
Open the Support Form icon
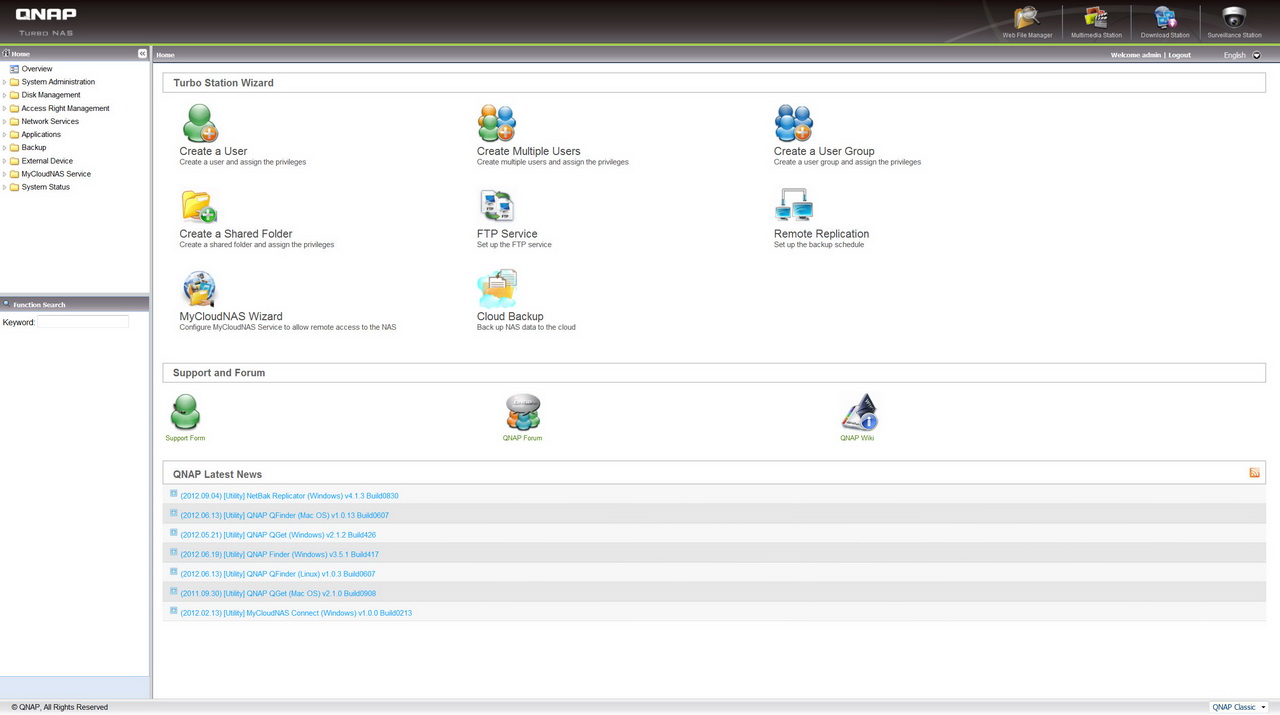(185, 412)
